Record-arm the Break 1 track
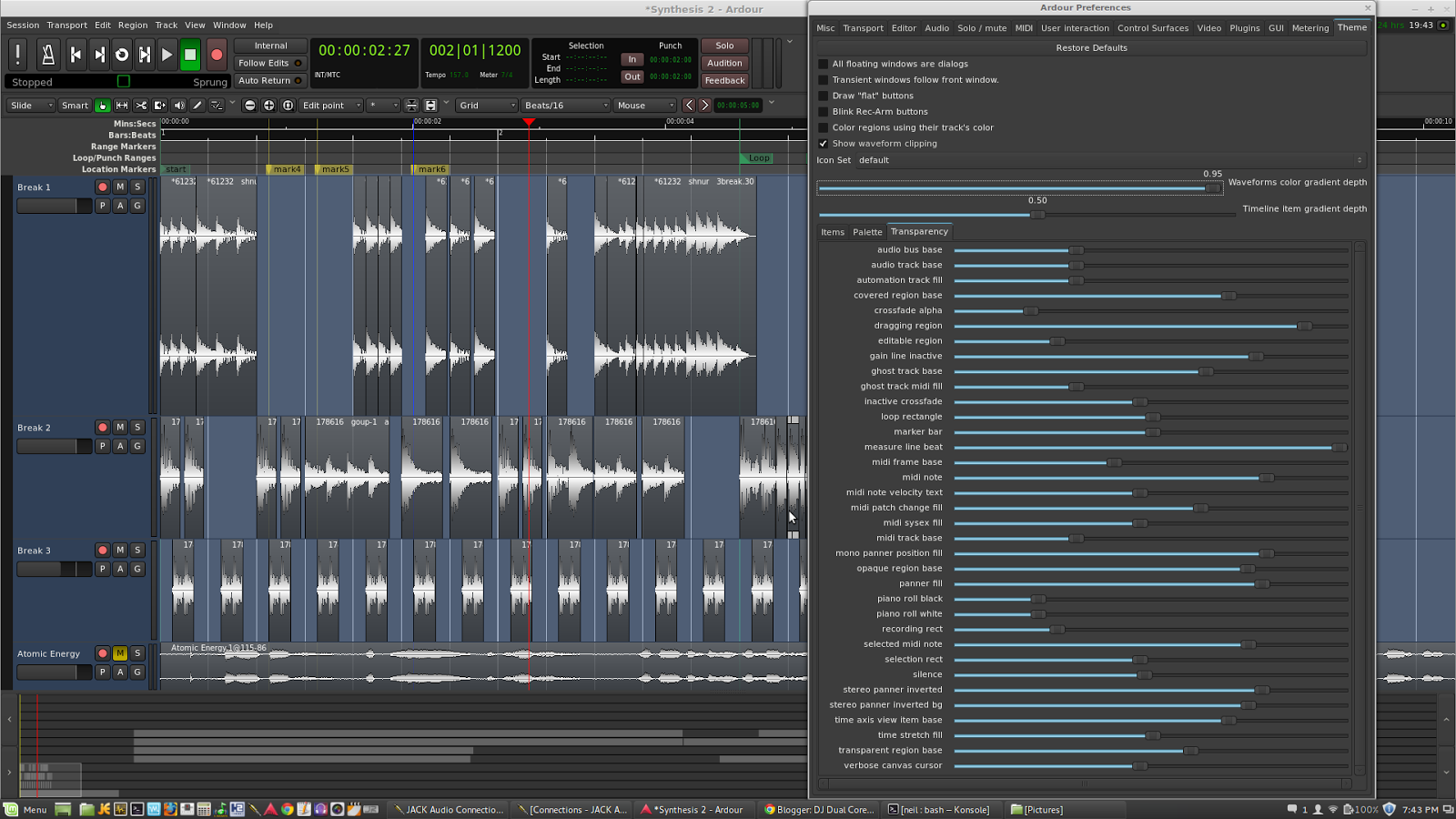Screen dimensions: 1456x819 103,187
